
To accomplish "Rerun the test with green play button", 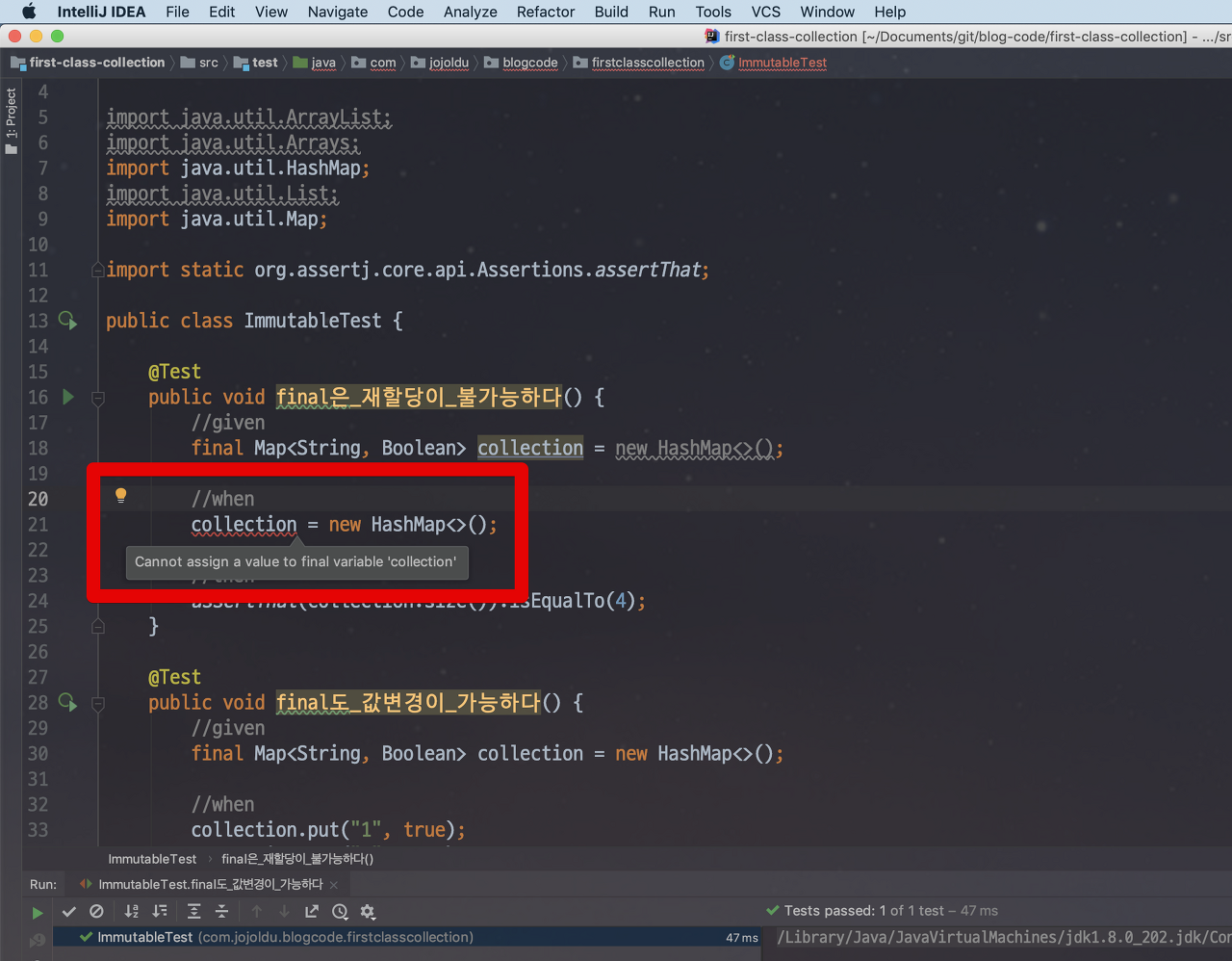I will coord(38,912).
